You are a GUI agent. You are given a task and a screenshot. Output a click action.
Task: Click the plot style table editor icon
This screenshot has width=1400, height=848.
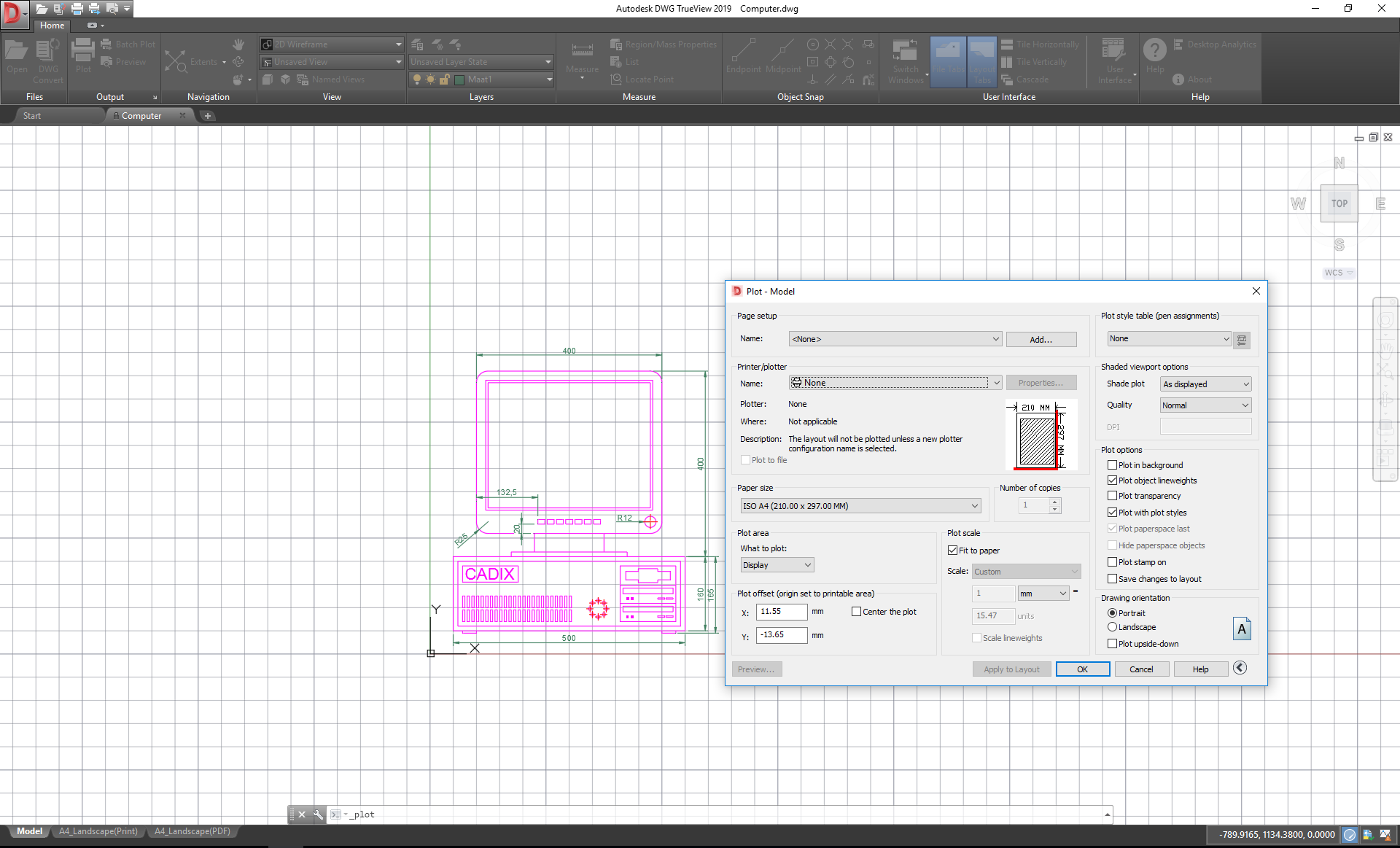[x=1242, y=340]
